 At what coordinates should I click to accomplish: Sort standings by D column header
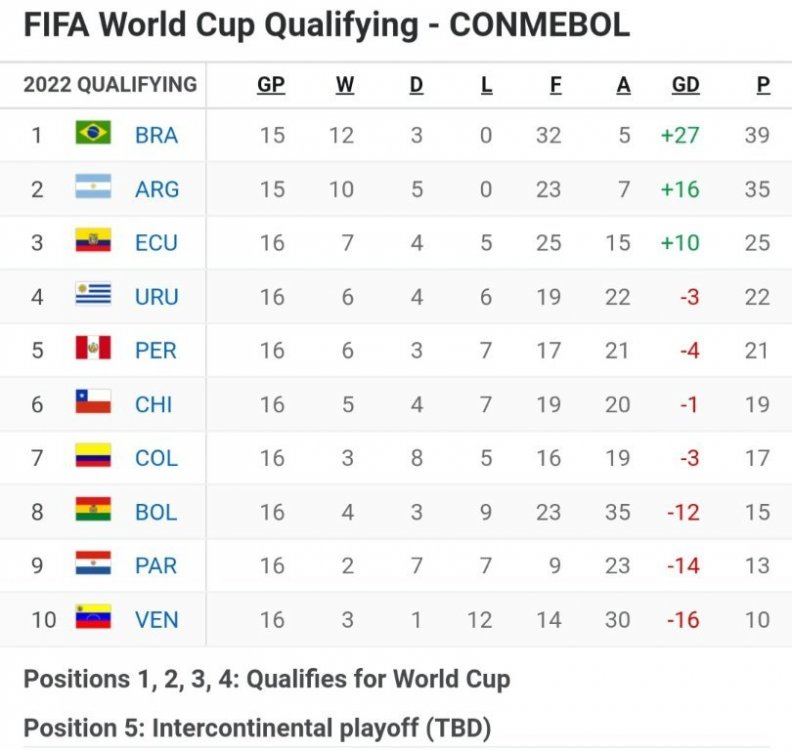417,85
